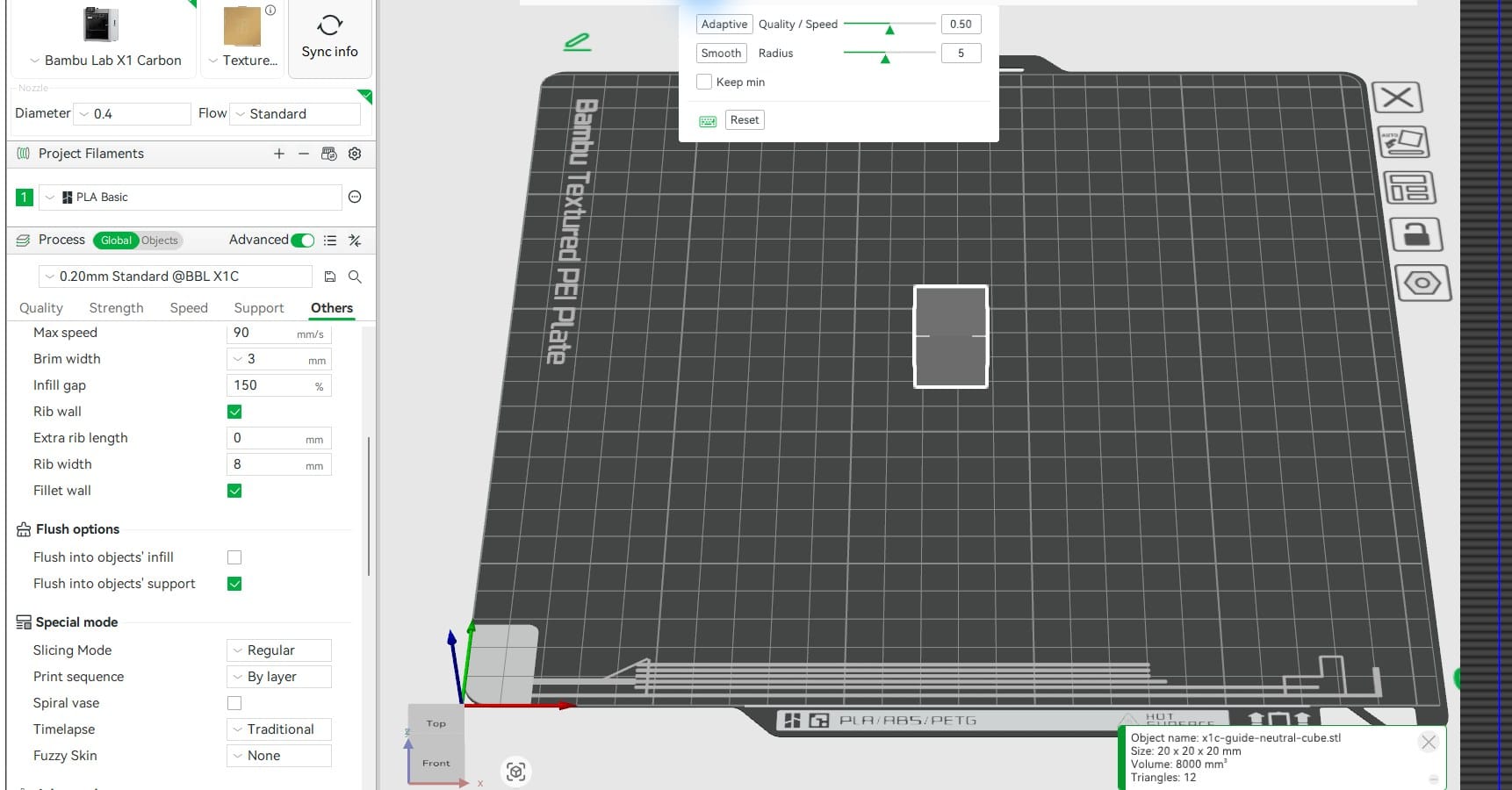This screenshot has height=790, width=1512.
Task: Click the green edit corner on the Nozzle box
Action: 365,95
